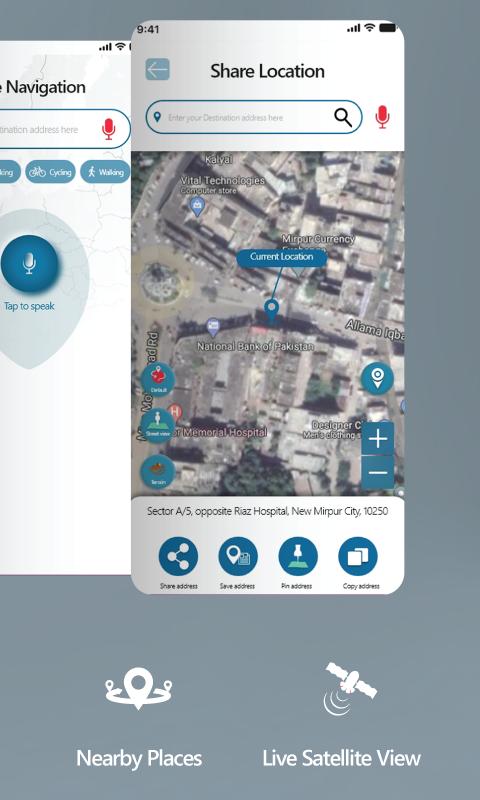The height and width of the screenshot is (800, 480).
Task: Tap the Live Satellite View satellite icon
Action: point(350,688)
